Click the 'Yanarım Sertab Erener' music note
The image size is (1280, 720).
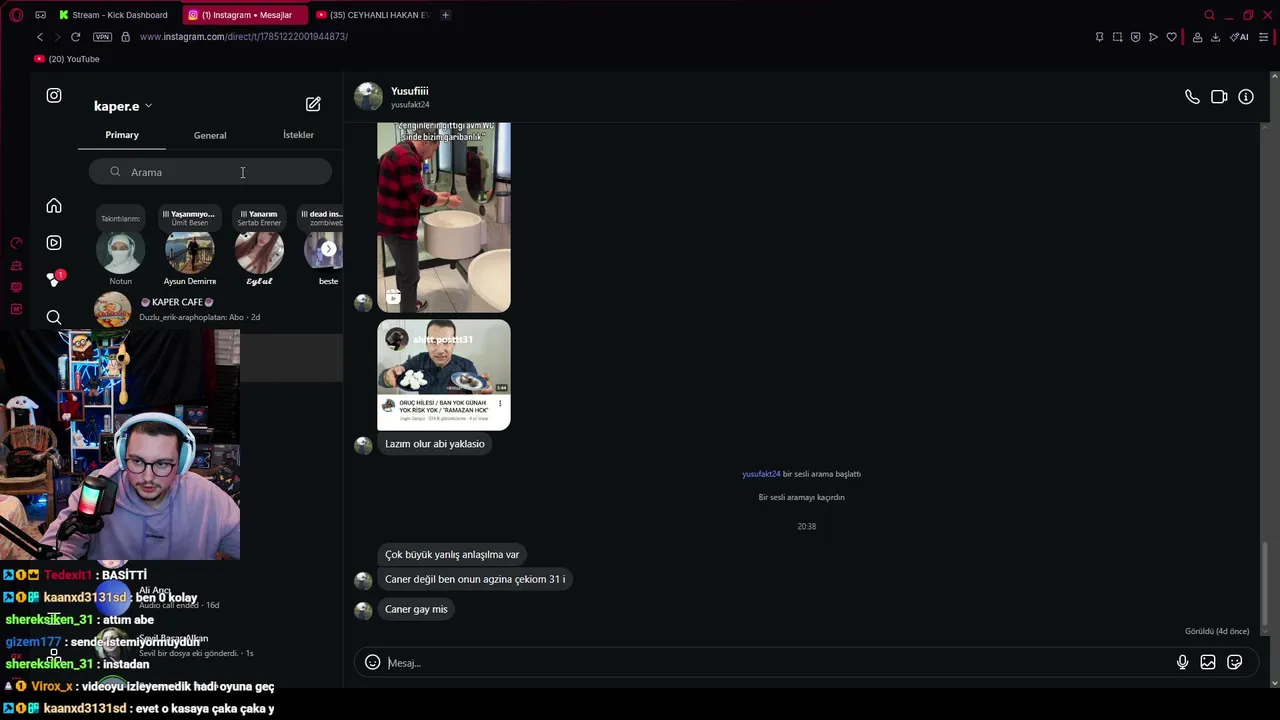point(259,217)
